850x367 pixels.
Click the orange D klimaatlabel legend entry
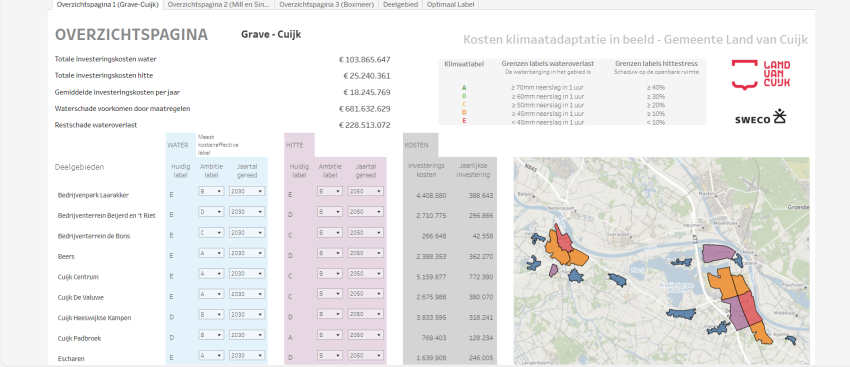pos(464,113)
